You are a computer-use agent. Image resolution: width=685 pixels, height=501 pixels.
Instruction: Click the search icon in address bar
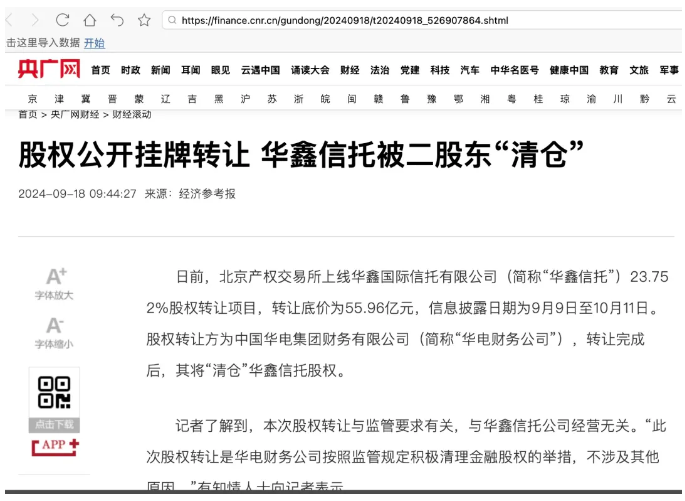pos(172,20)
